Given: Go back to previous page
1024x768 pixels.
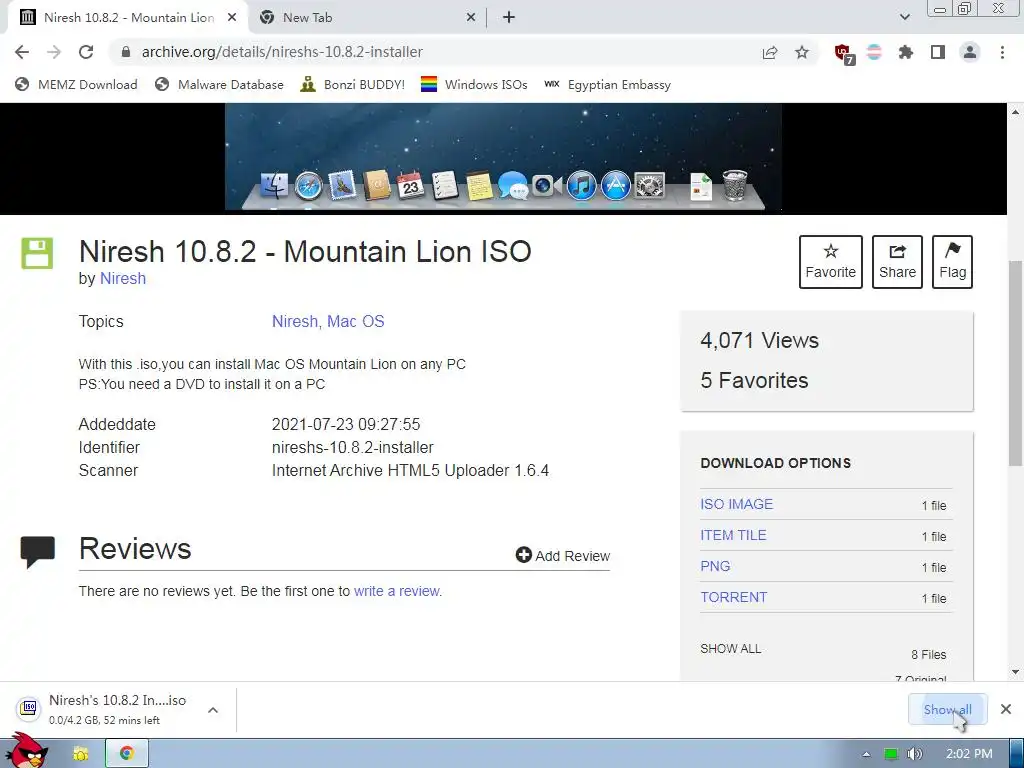Looking at the screenshot, I should click(x=22, y=52).
